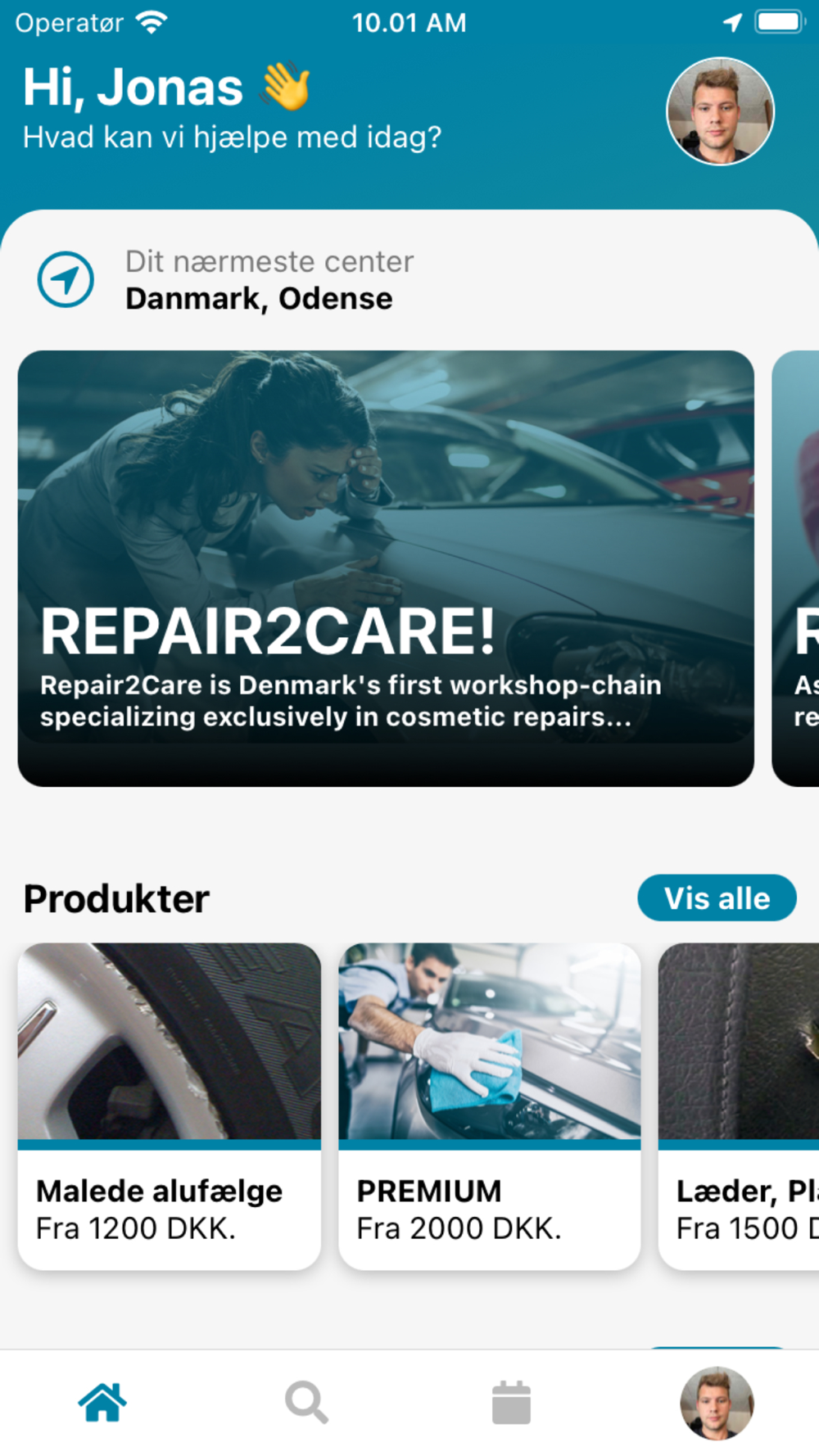
Task: Tap the battery indicator in status bar
Action: tap(781, 21)
